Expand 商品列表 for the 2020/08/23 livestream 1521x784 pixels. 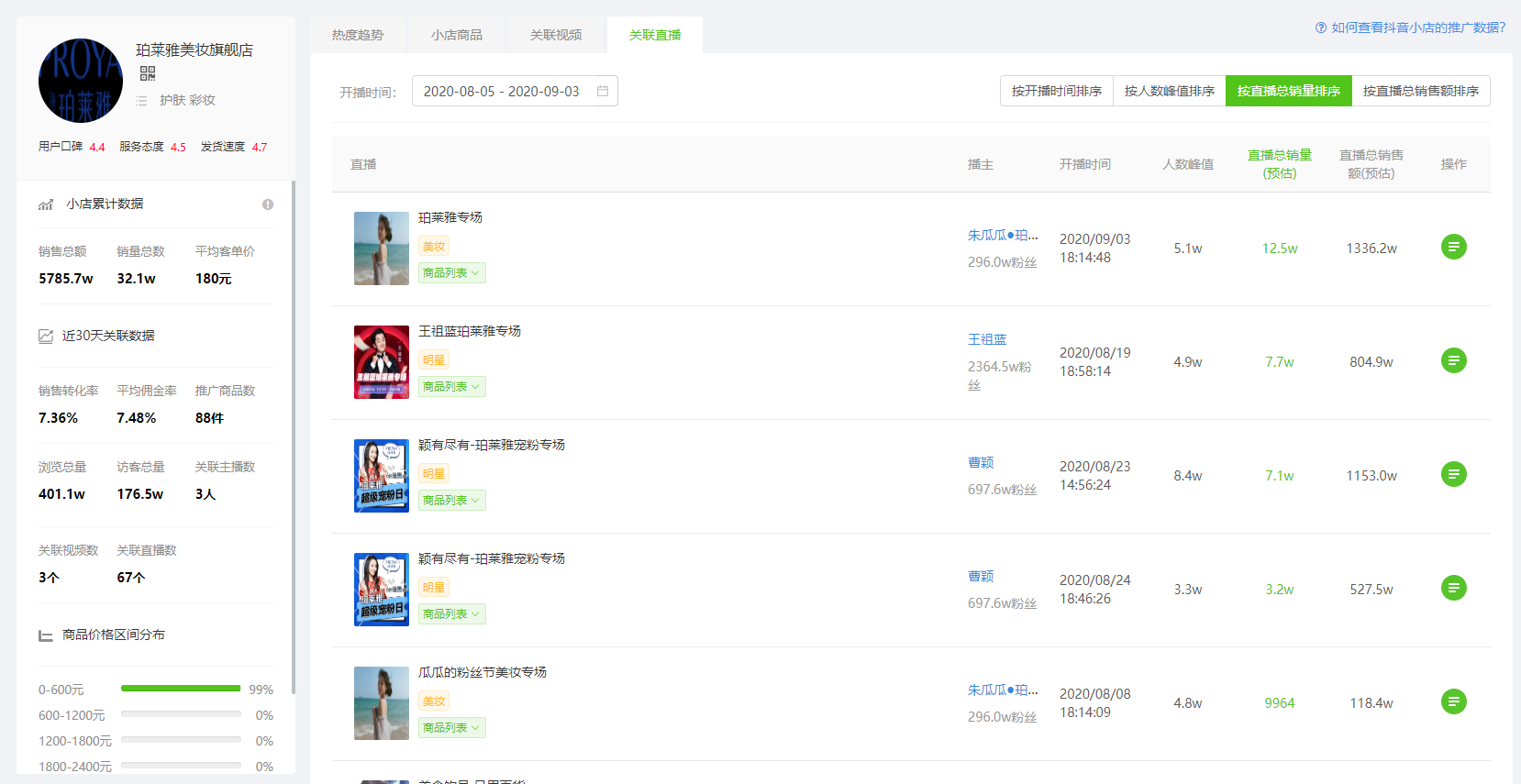tap(452, 500)
